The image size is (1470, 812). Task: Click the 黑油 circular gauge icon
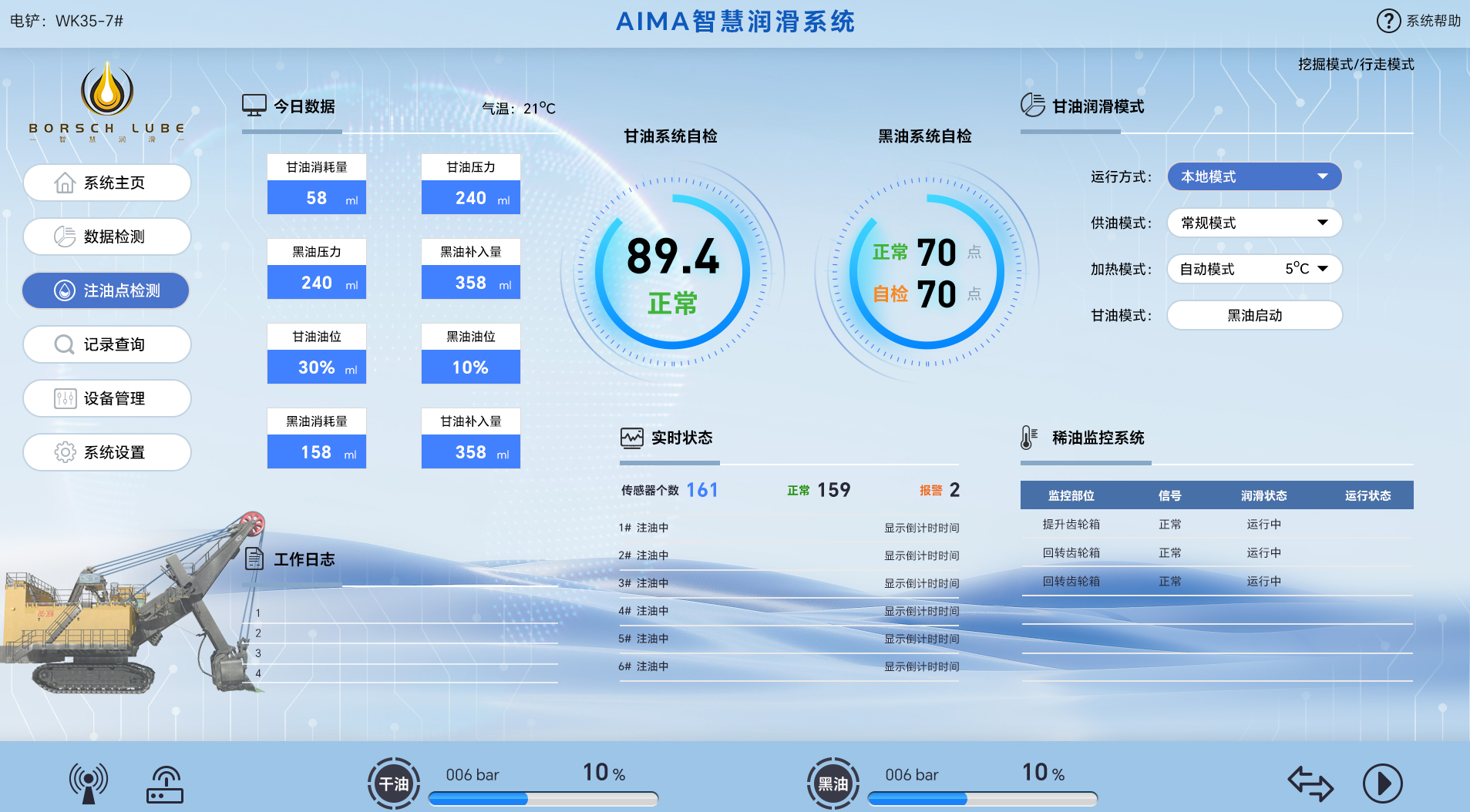(x=833, y=783)
